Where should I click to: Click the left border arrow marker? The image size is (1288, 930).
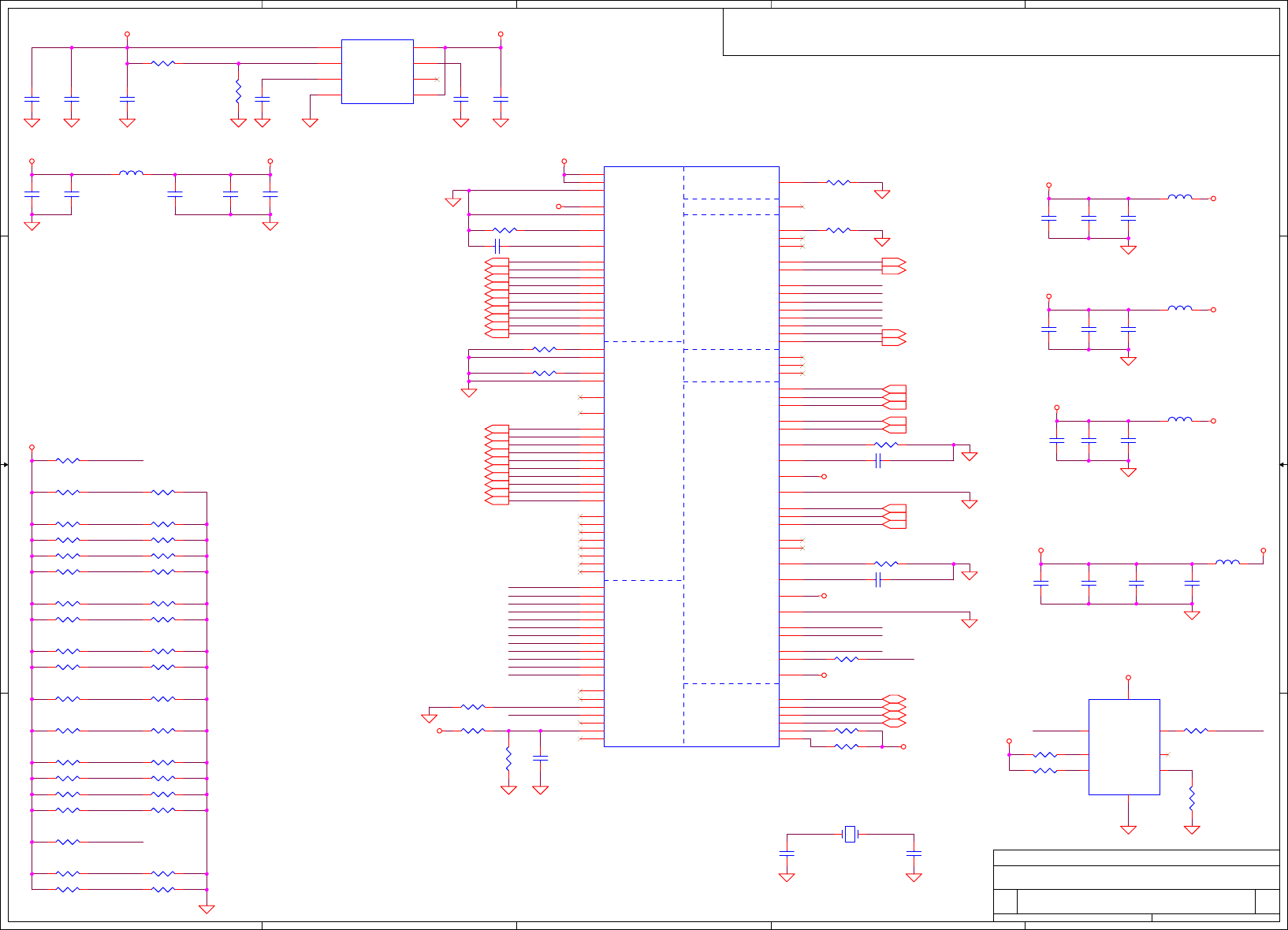(x=5, y=465)
